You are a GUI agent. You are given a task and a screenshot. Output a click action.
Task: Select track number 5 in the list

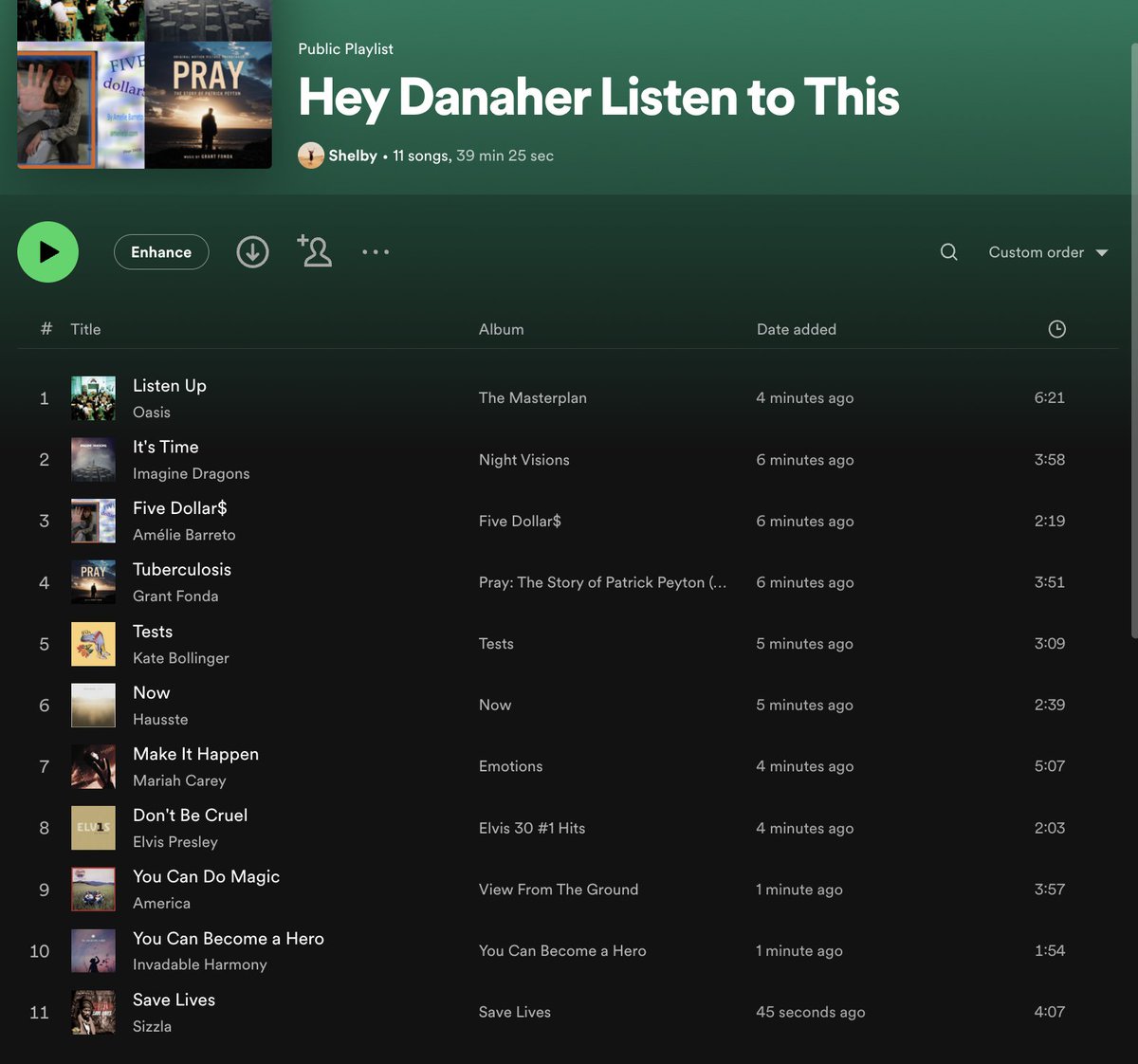coord(44,644)
